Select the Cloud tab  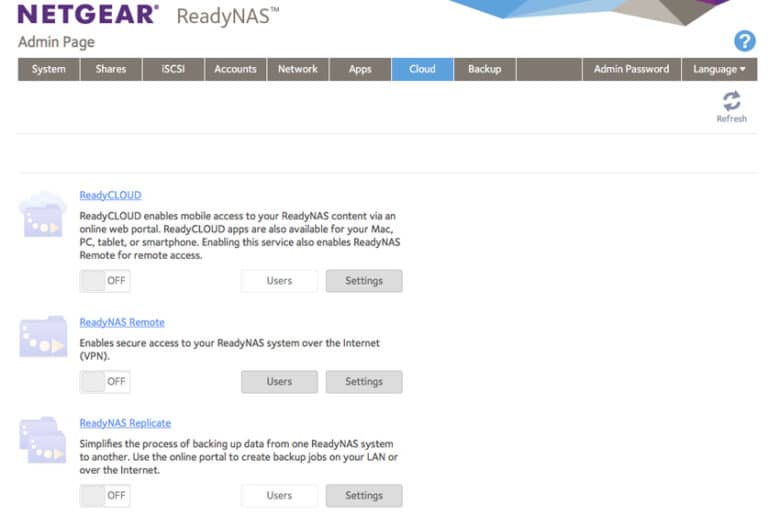point(422,69)
